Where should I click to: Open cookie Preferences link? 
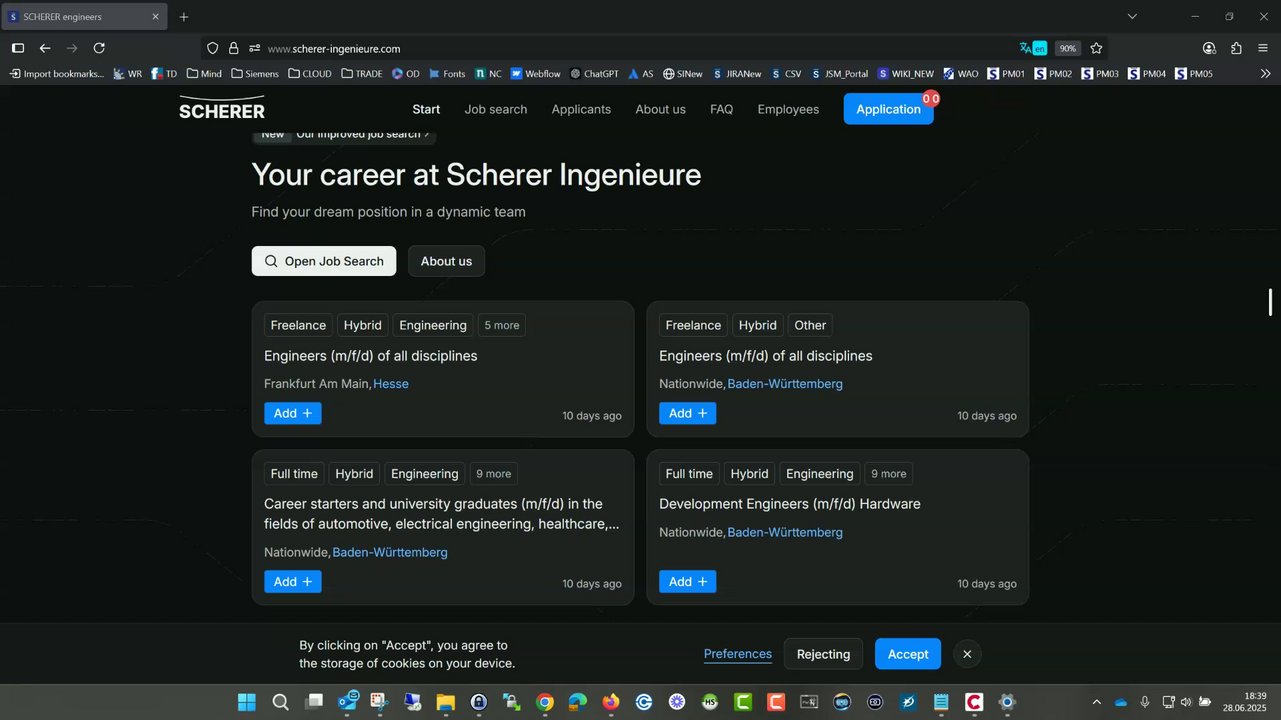pos(738,654)
